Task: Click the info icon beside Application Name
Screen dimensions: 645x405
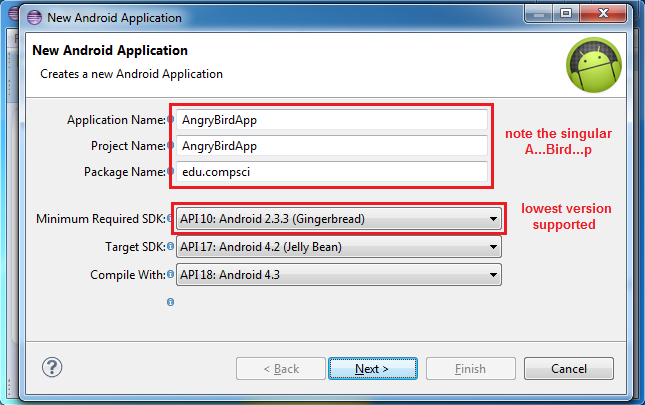Action: point(171,120)
